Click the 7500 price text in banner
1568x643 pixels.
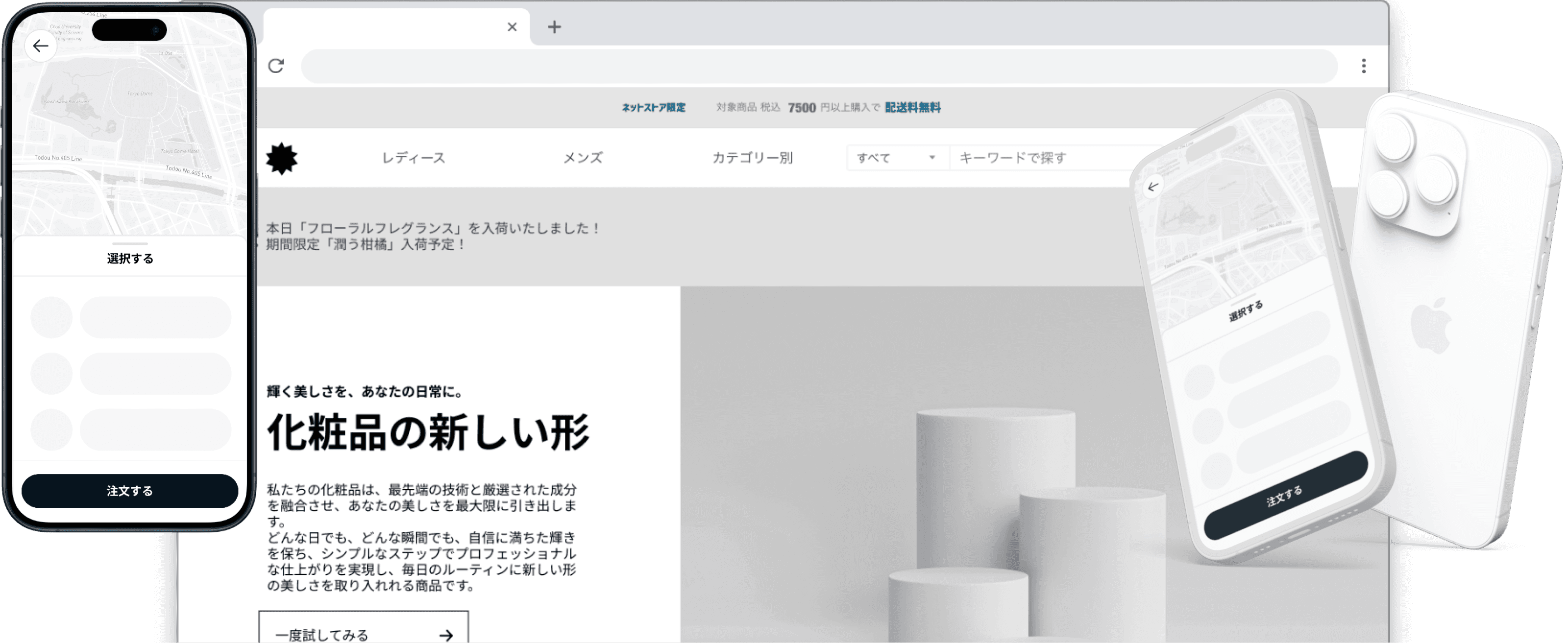pyautogui.click(x=801, y=108)
